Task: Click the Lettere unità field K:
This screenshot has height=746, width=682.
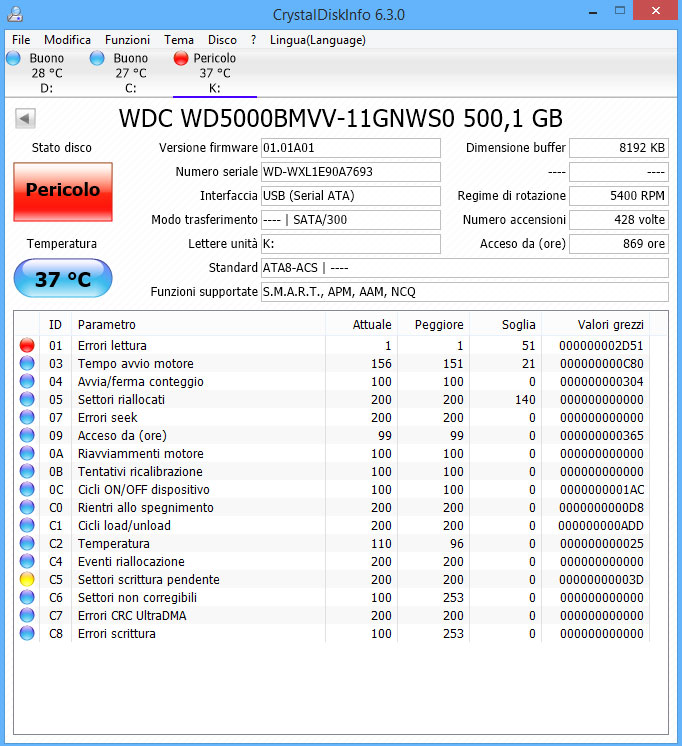Action: [351, 244]
